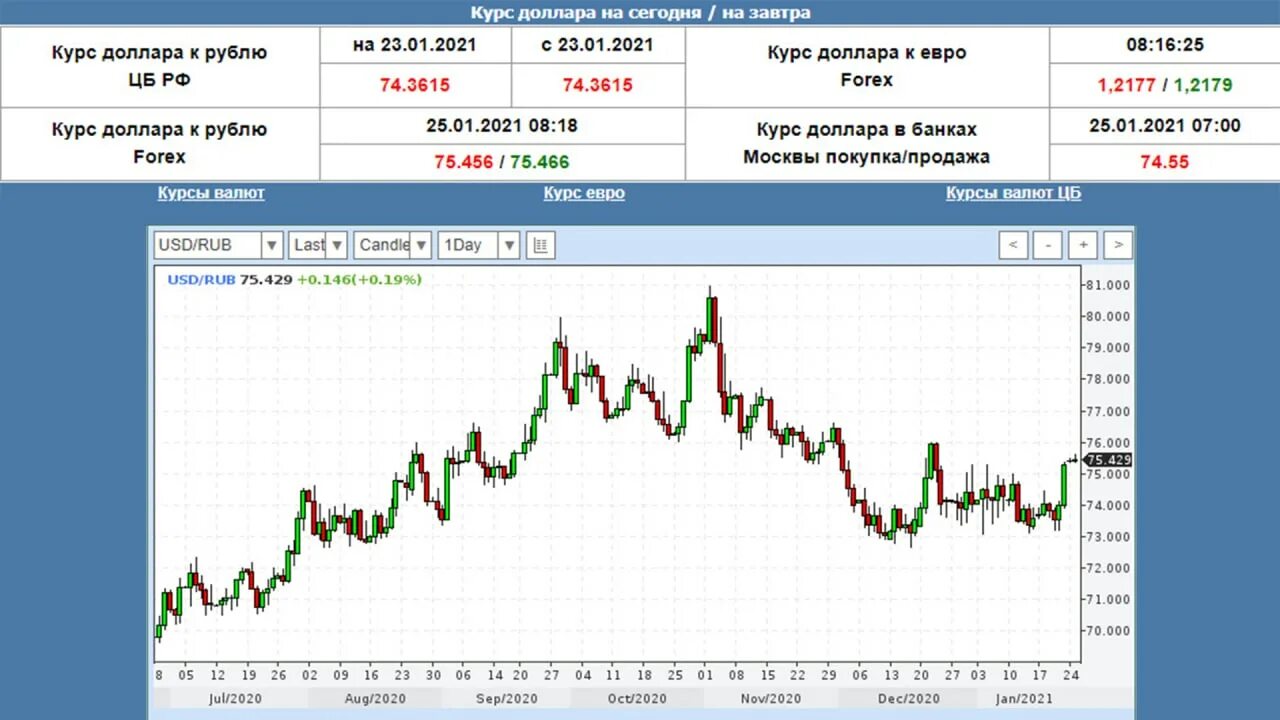The image size is (1280, 720).
Task: Click the +0.146(+0.19%) change value
Action: pos(359,280)
